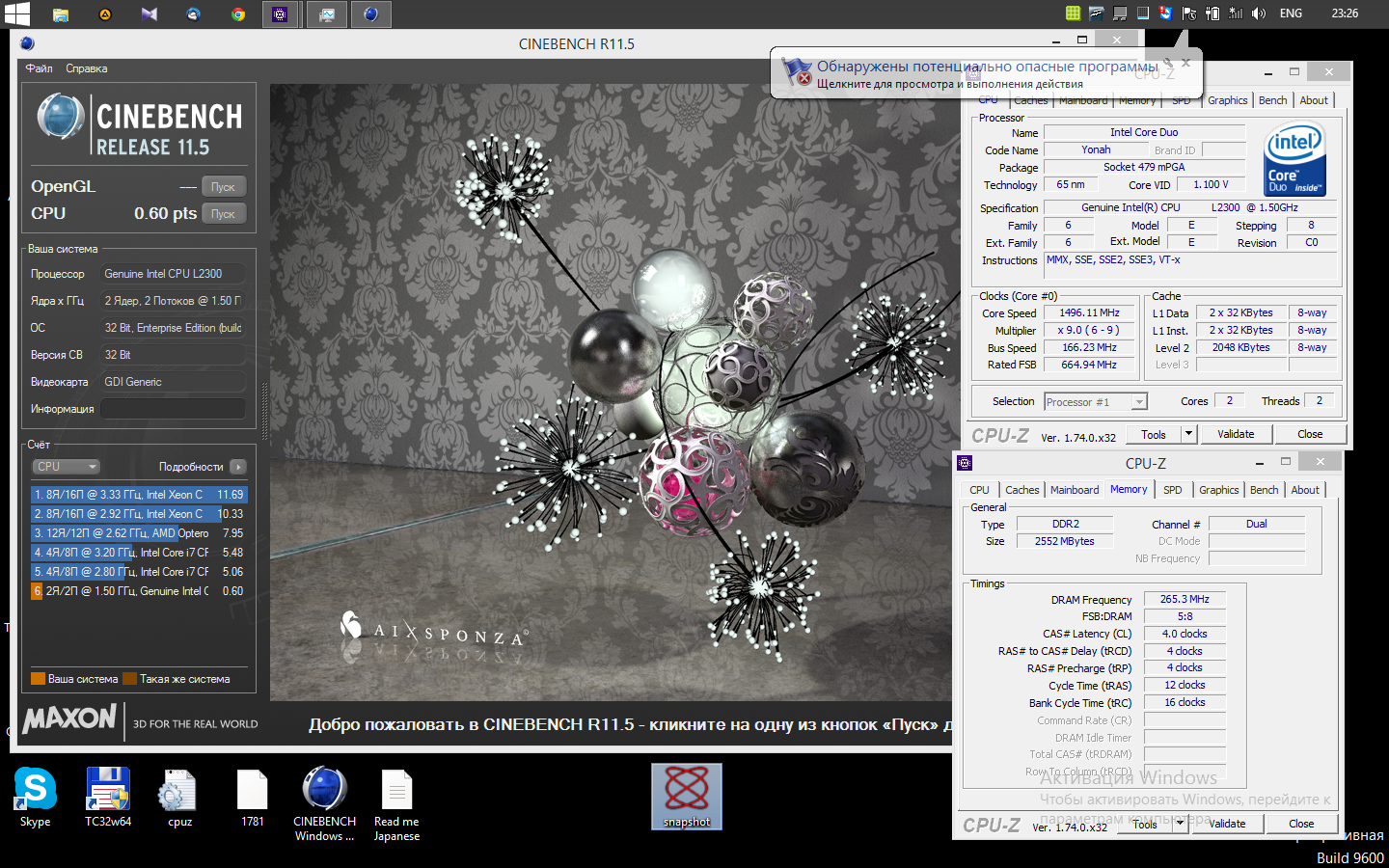Click Close in the CPU-Z processor window
Image resolution: width=1389 pixels, height=868 pixels.
click(x=1310, y=434)
